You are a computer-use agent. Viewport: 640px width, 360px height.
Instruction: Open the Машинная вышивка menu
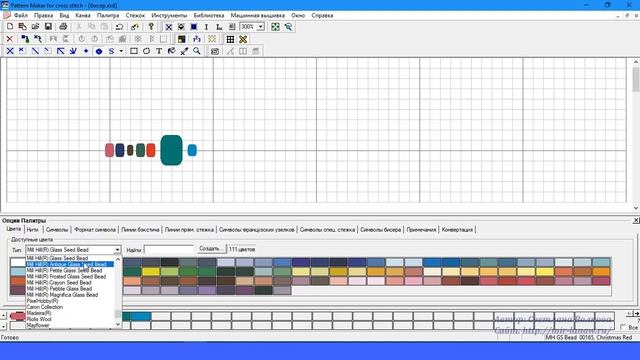point(258,15)
